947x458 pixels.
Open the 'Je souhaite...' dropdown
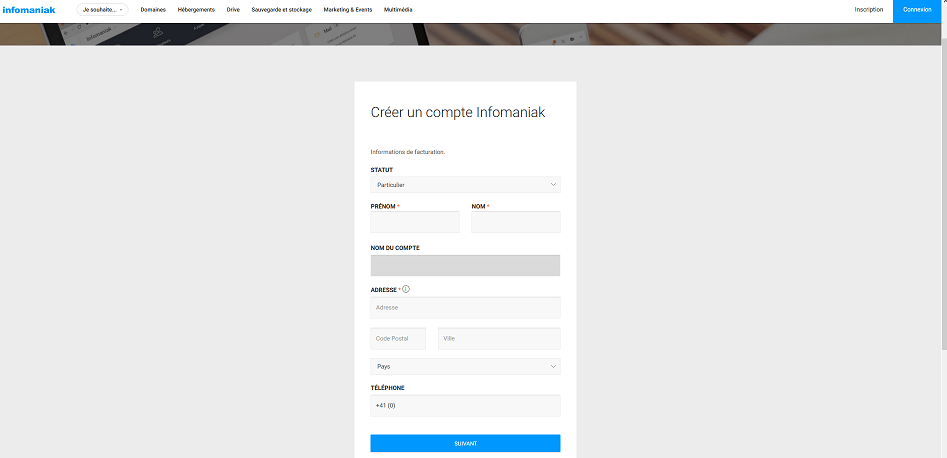coord(102,10)
